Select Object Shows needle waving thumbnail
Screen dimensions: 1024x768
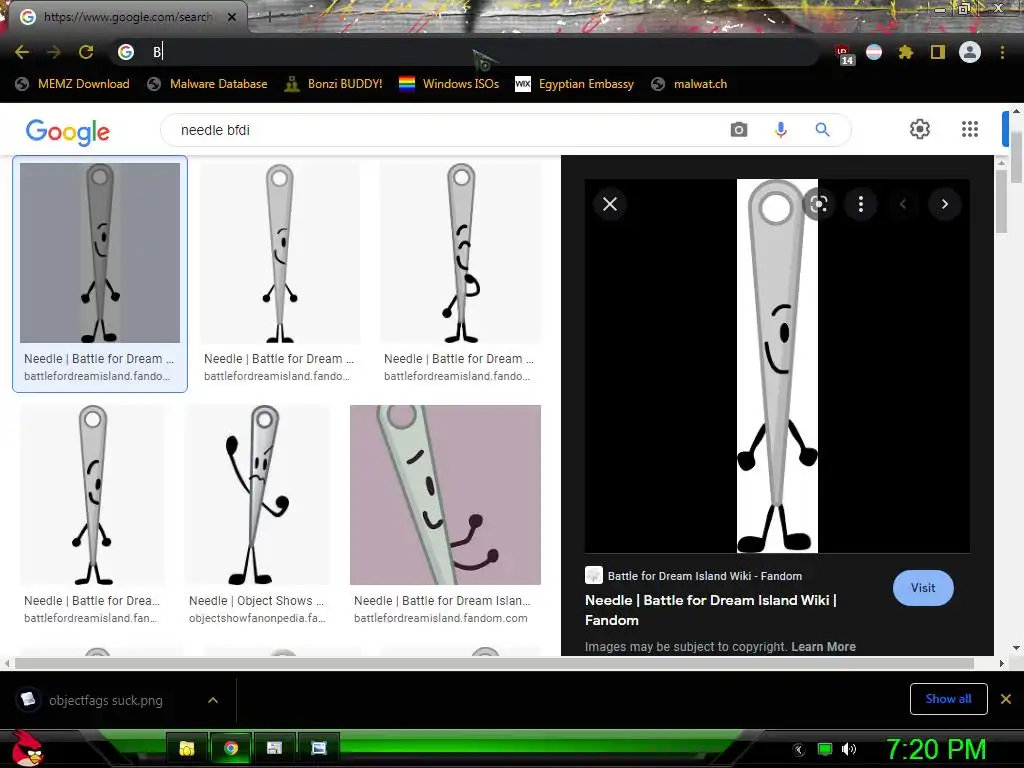(257, 494)
